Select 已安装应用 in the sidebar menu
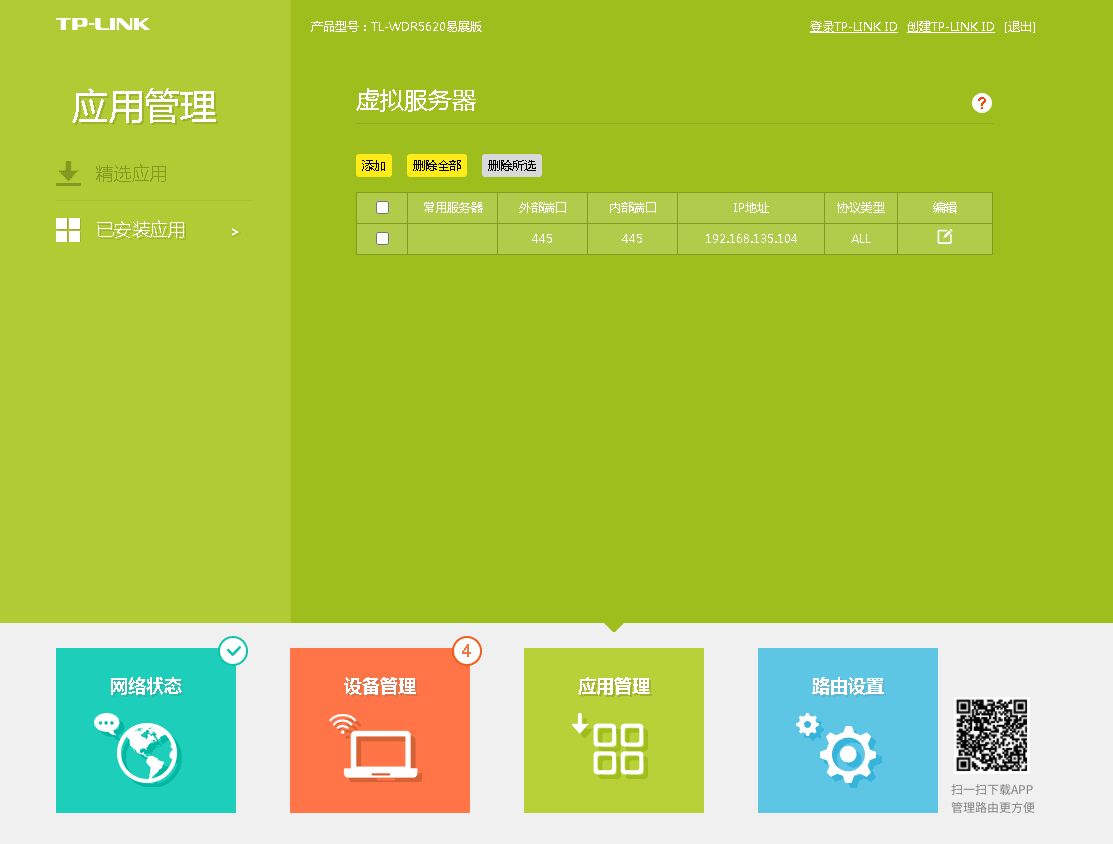Screen dimensions: 1113x844 [141, 230]
